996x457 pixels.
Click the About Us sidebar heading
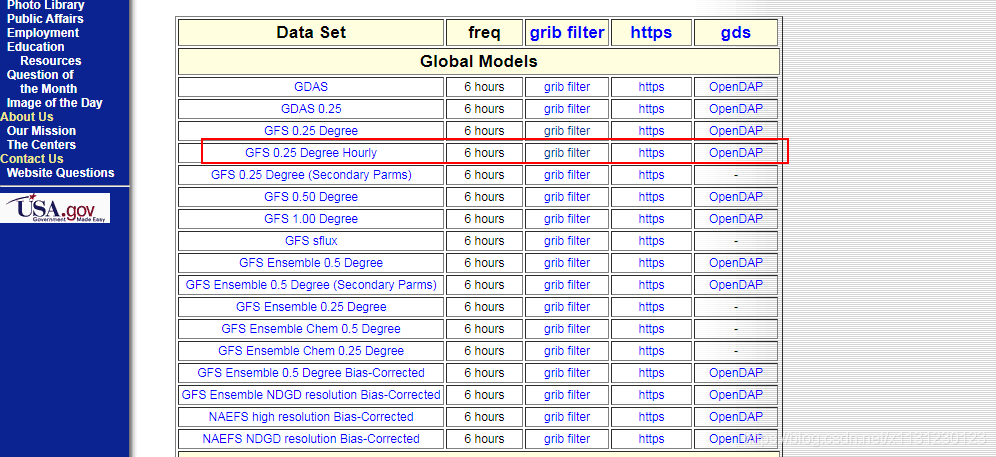coord(27,117)
